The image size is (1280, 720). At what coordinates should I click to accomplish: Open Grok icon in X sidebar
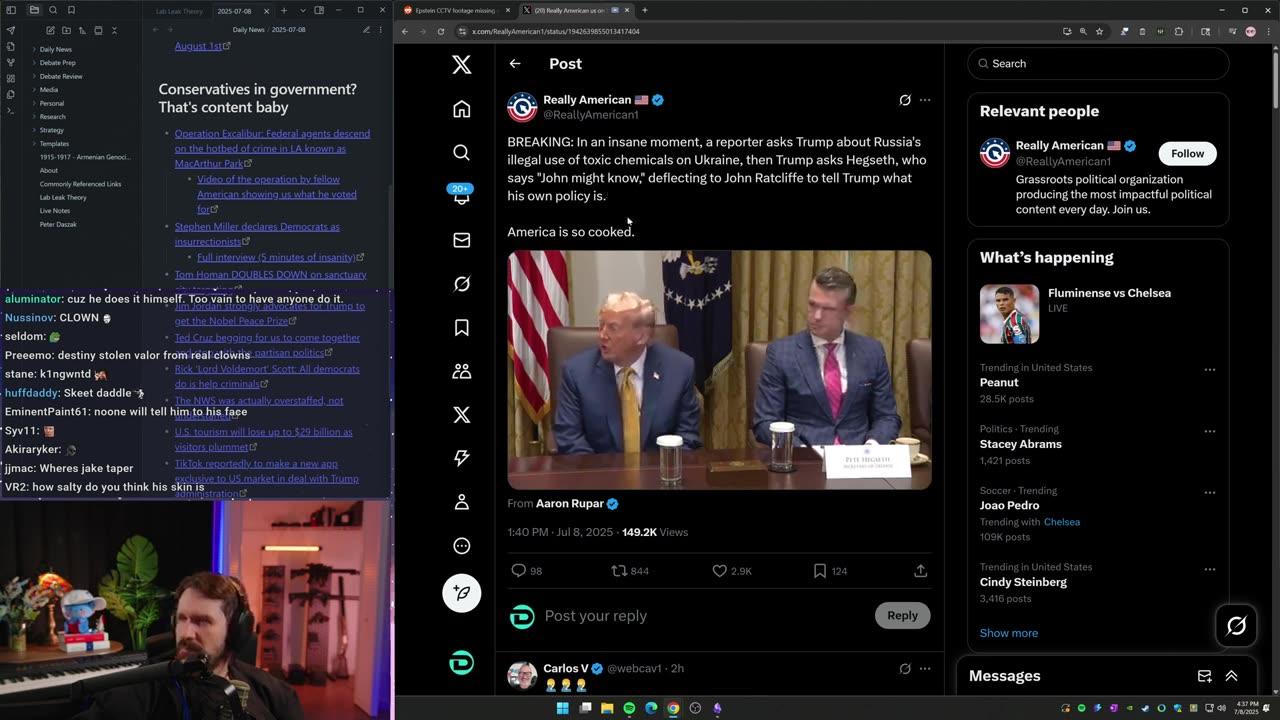pos(461,284)
